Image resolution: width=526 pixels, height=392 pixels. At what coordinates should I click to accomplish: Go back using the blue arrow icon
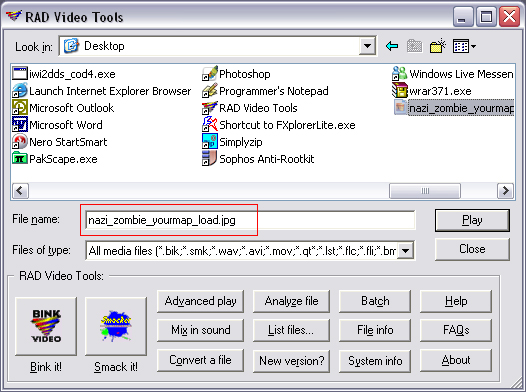pos(392,46)
